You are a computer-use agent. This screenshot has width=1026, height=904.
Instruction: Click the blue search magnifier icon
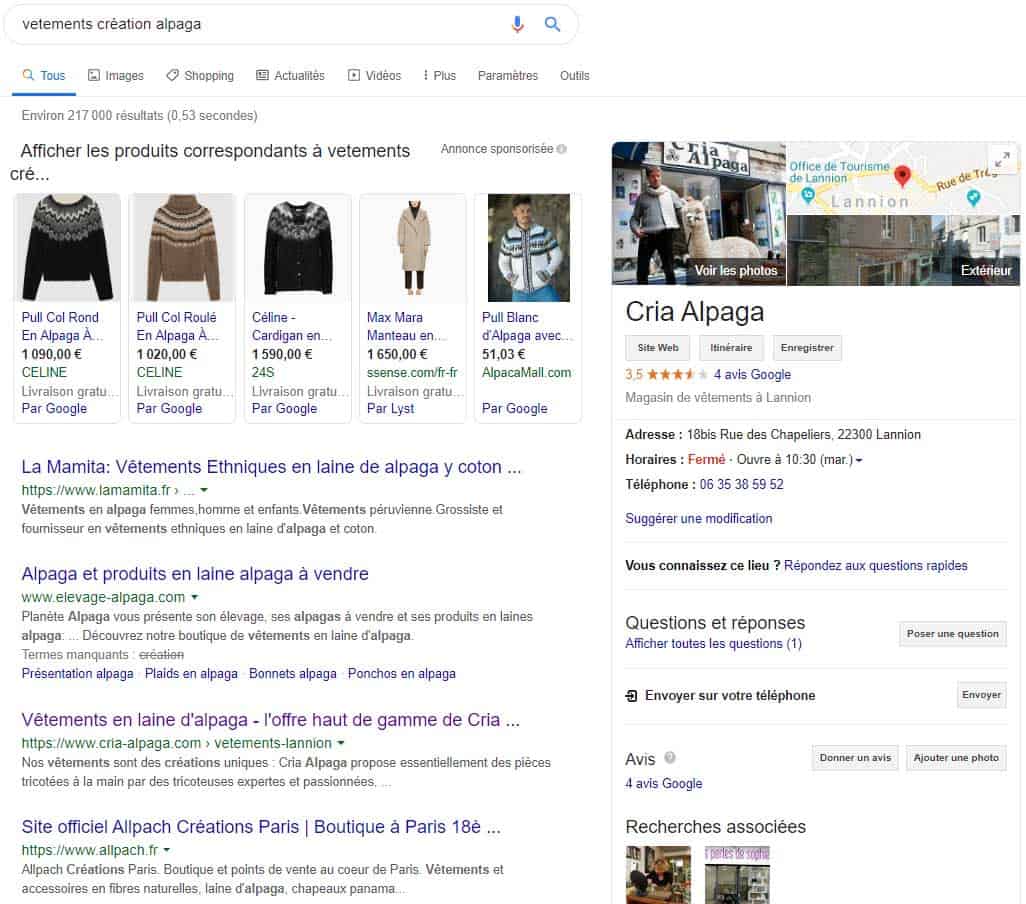(x=552, y=24)
